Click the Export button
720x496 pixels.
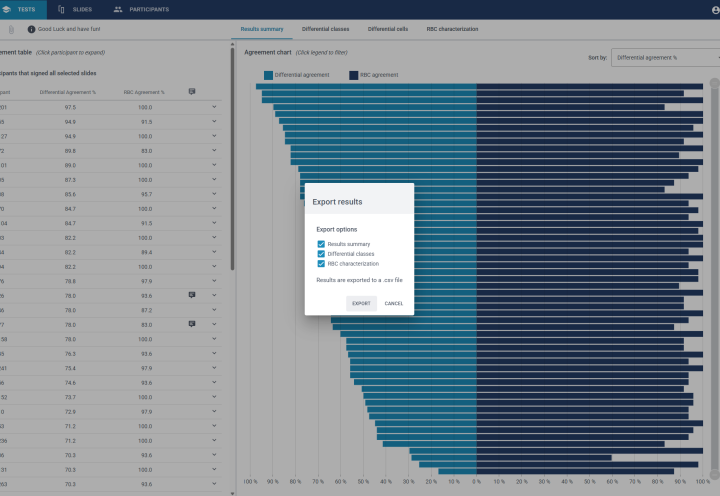pyautogui.click(x=361, y=304)
